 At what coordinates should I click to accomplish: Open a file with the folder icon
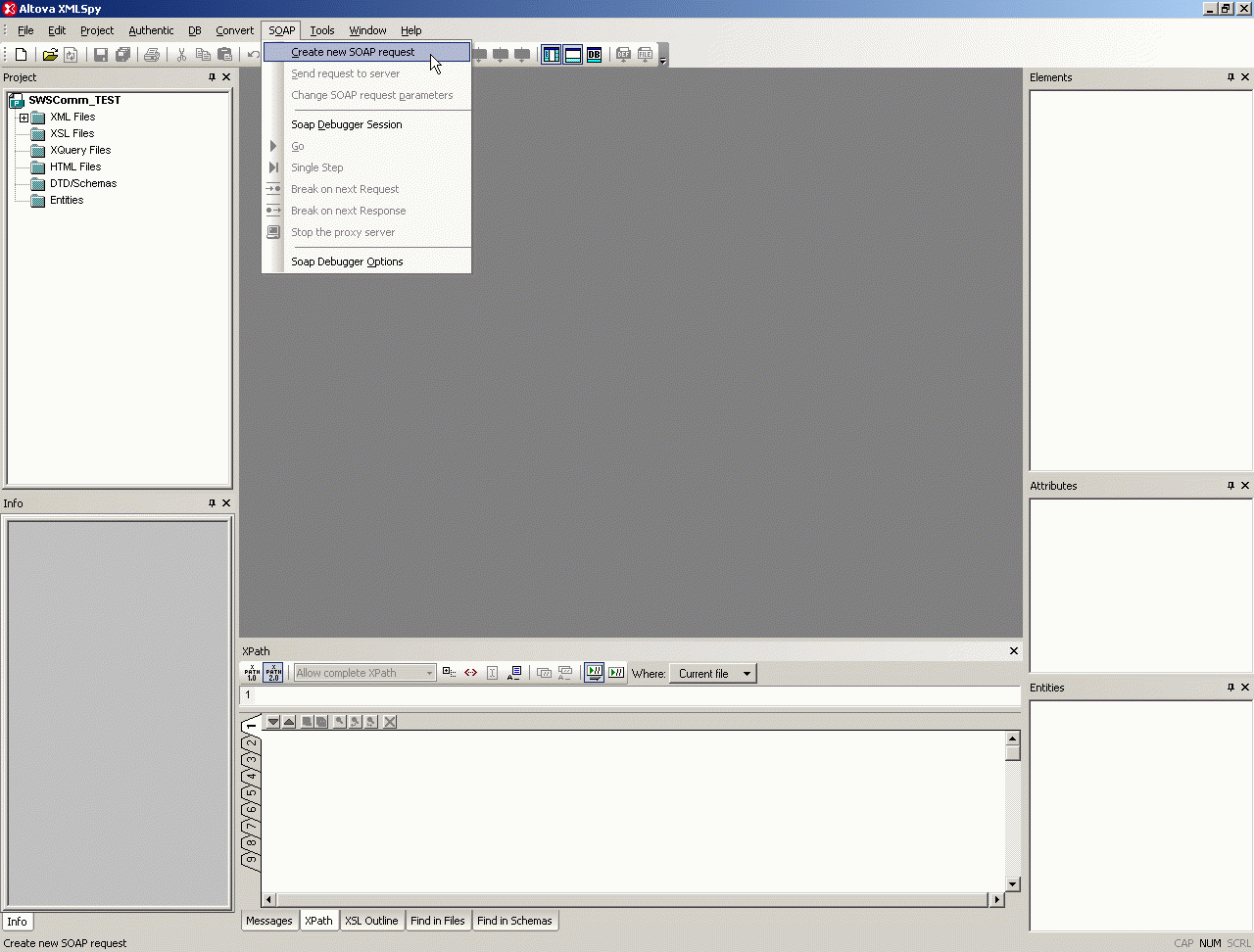[x=50, y=55]
